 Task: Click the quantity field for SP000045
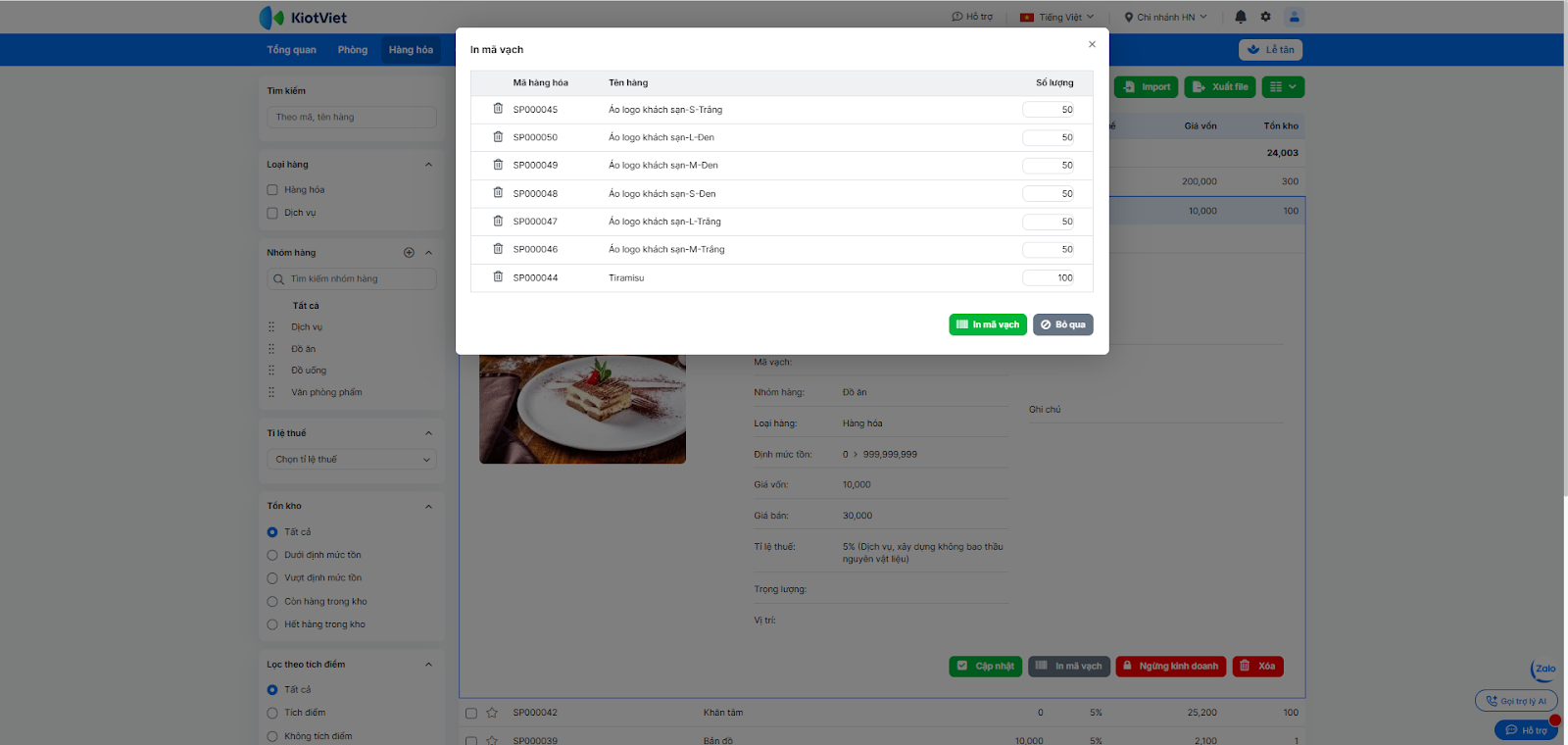point(1049,110)
